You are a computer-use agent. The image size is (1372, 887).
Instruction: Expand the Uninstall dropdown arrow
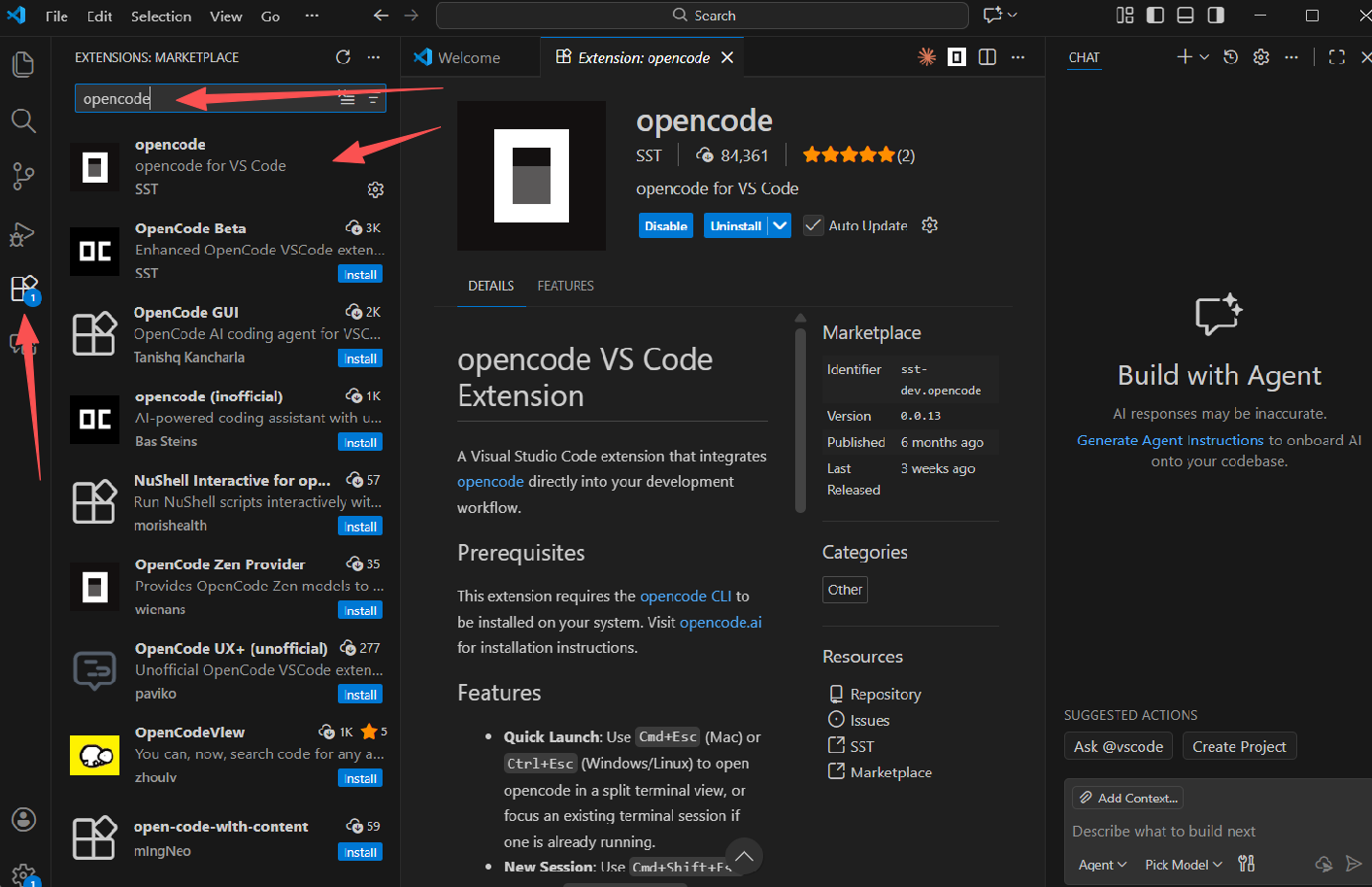pyautogui.click(x=780, y=225)
